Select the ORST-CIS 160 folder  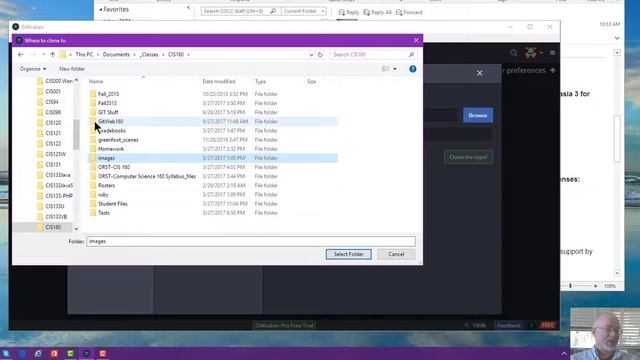[x=113, y=167]
